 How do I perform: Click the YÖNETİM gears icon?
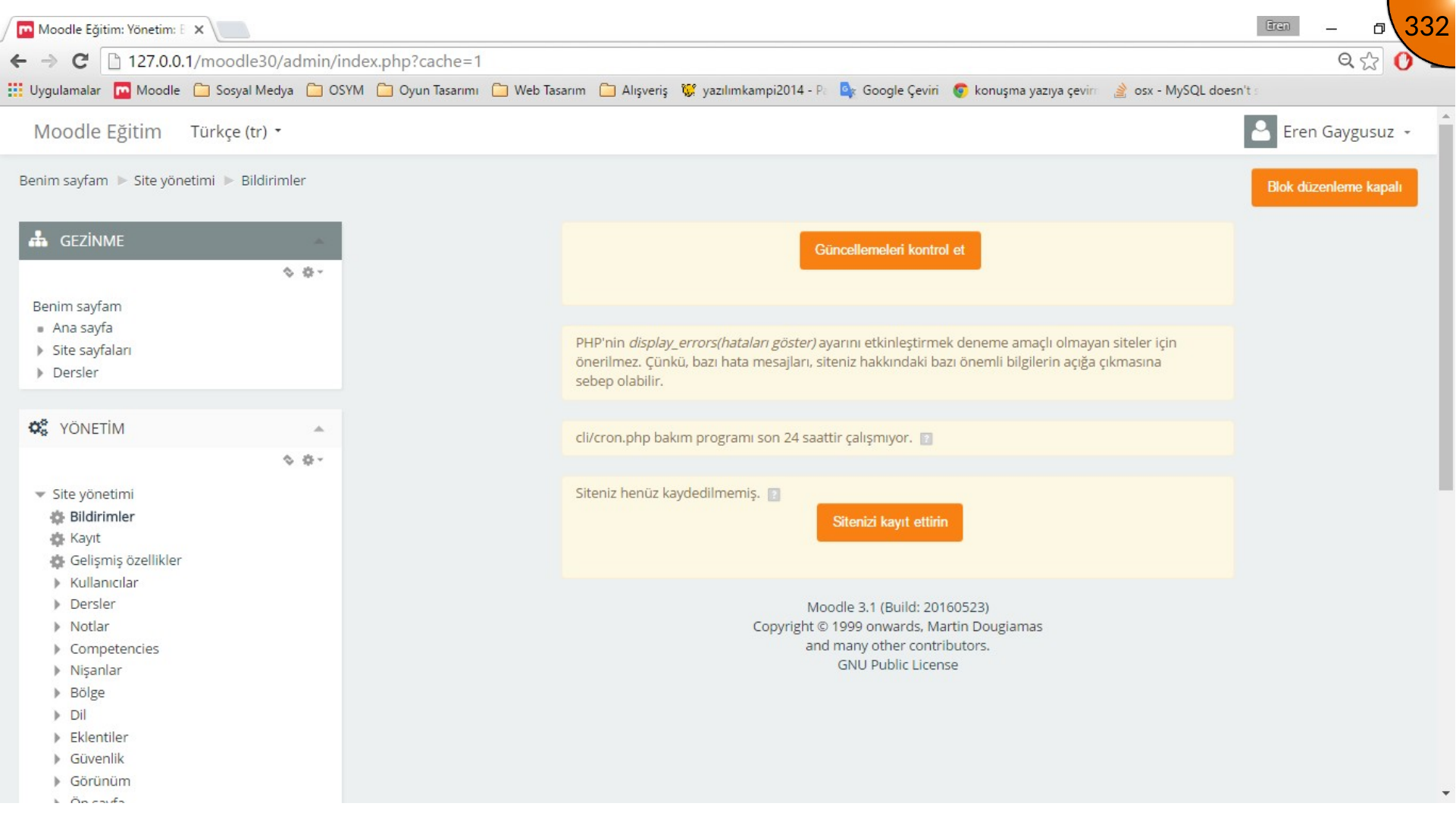click(38, 428)
